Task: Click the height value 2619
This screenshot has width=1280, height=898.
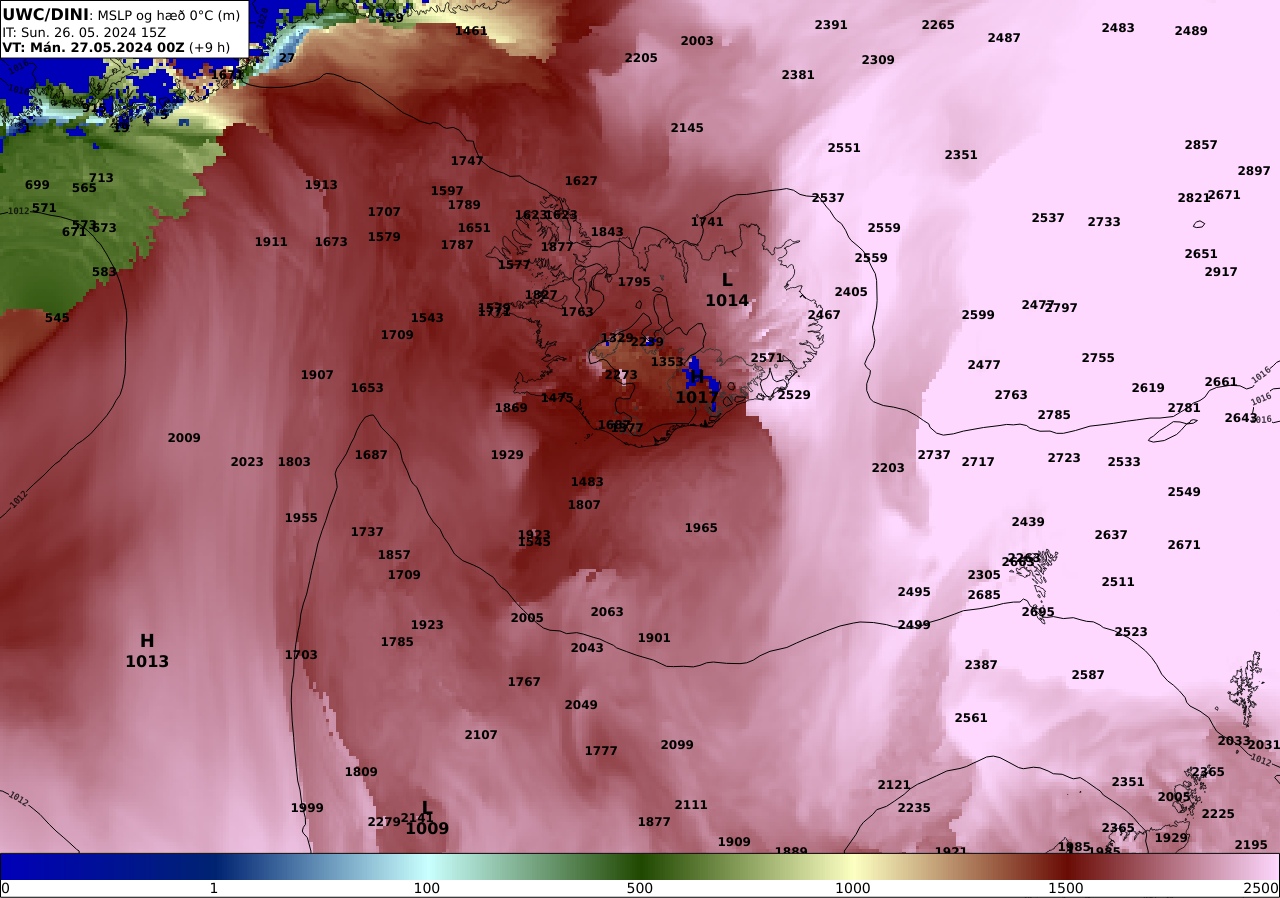Action: pyautogui.click(x=1148, y=388)
